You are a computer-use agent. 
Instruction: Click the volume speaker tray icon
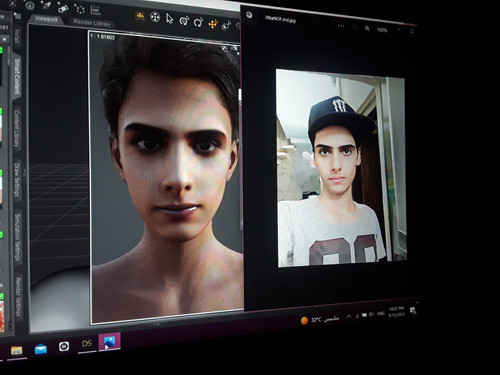click(x=371, y=314)
